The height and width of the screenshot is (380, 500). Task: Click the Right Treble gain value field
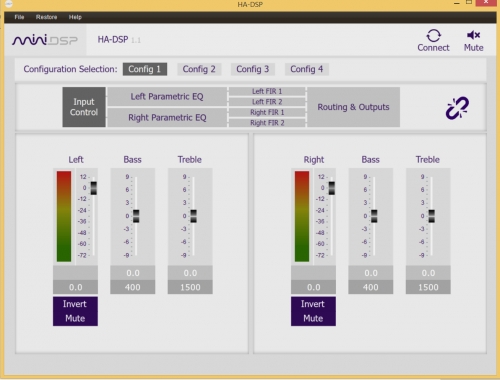coord(428,273)
